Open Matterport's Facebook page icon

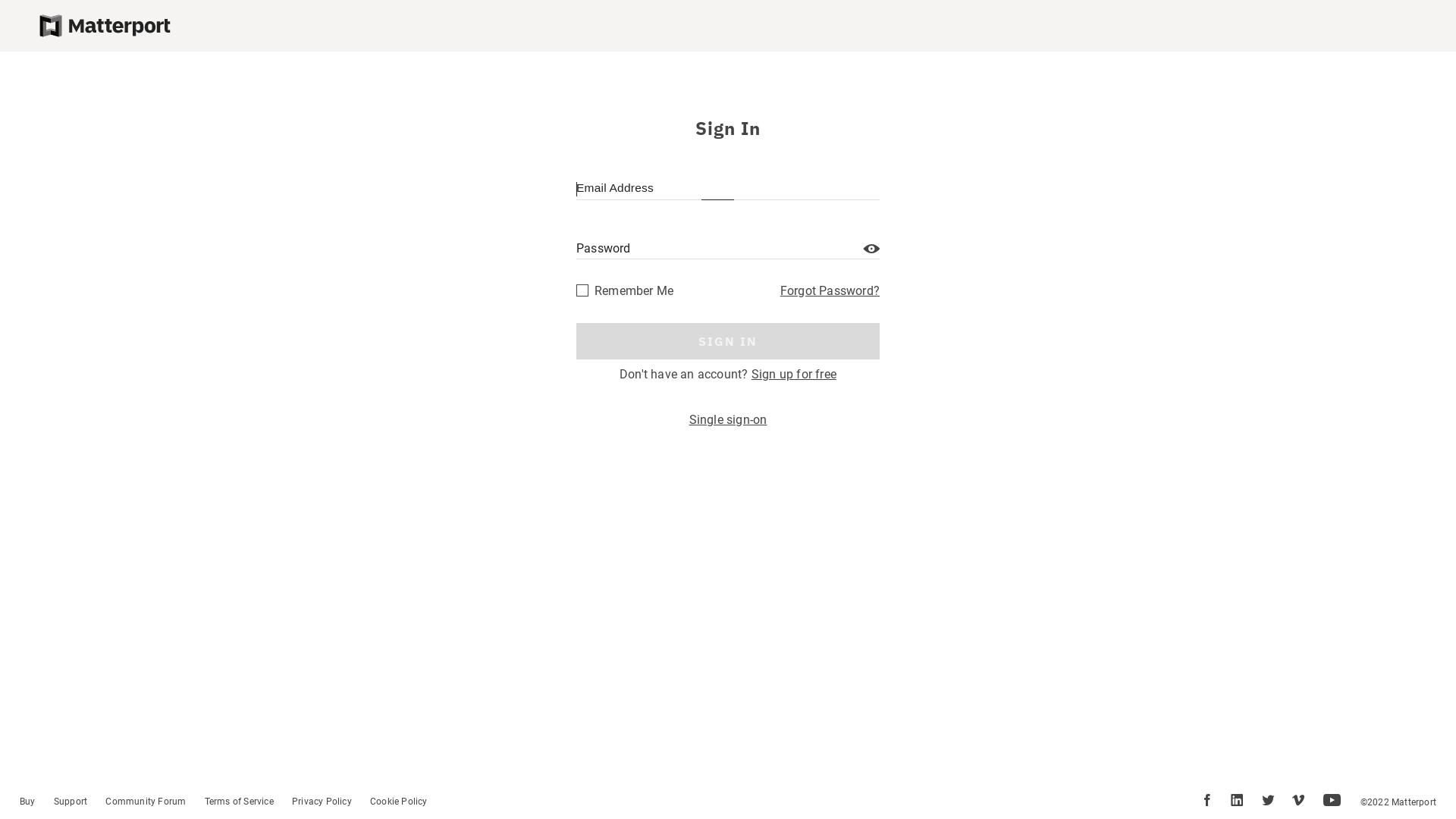tap(1207, 800)
